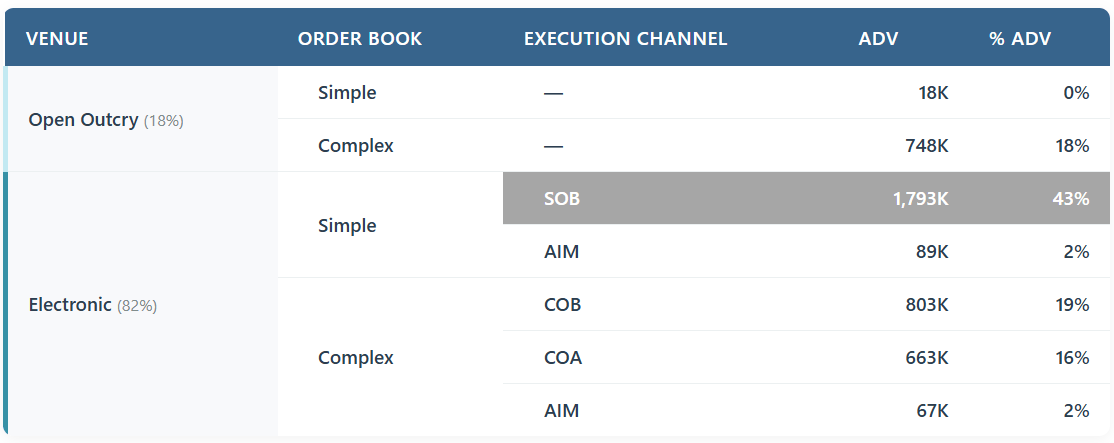Click the 67K AIM value
The height and width of the screenshot is (443, 1114).
coord(932,410)
